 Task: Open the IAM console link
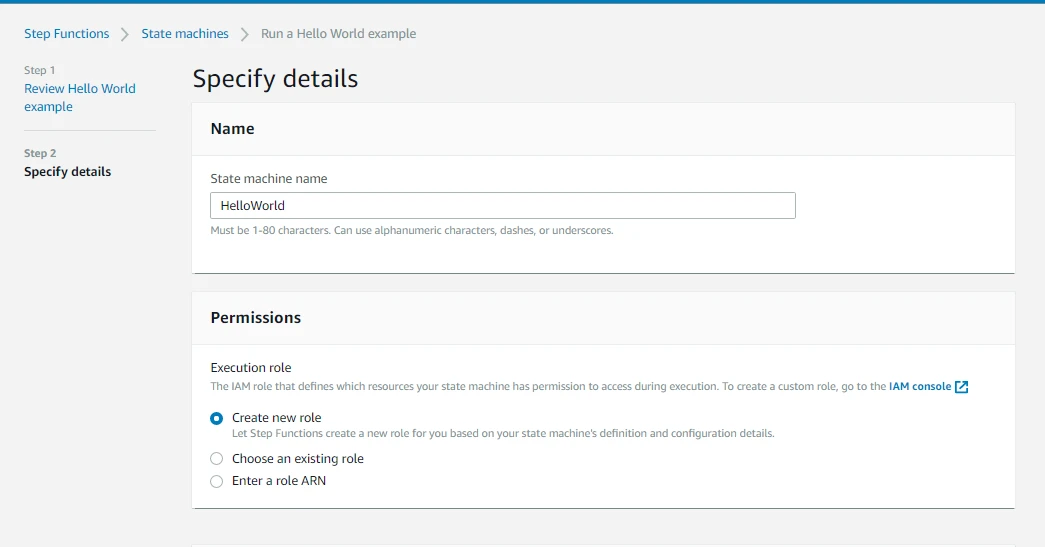(919, 386)
